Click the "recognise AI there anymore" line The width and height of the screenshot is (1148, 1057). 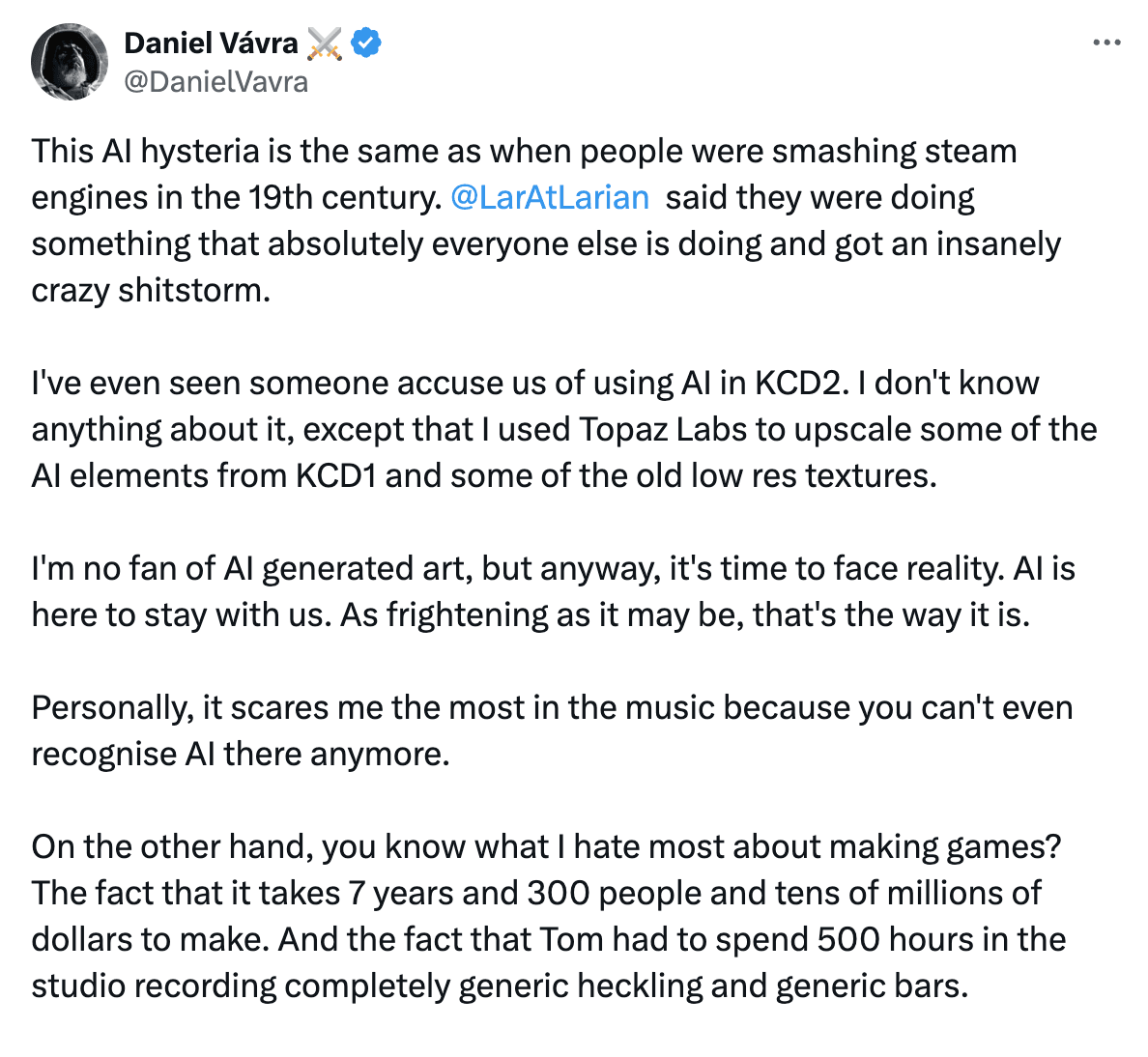241,754
